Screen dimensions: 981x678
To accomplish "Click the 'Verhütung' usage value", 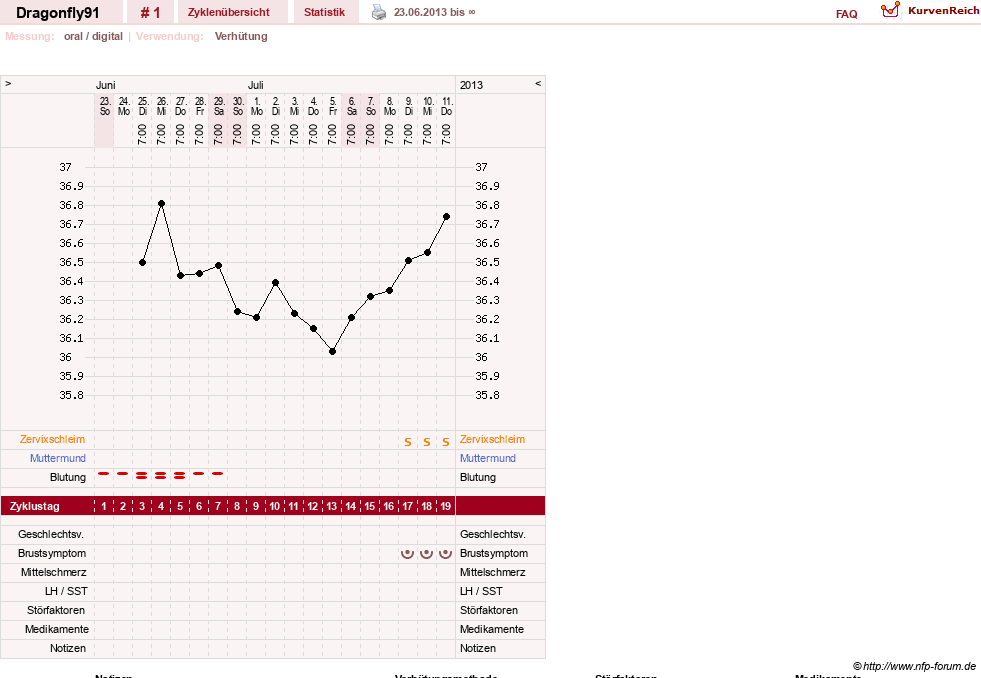I will [x=241, y=36].
